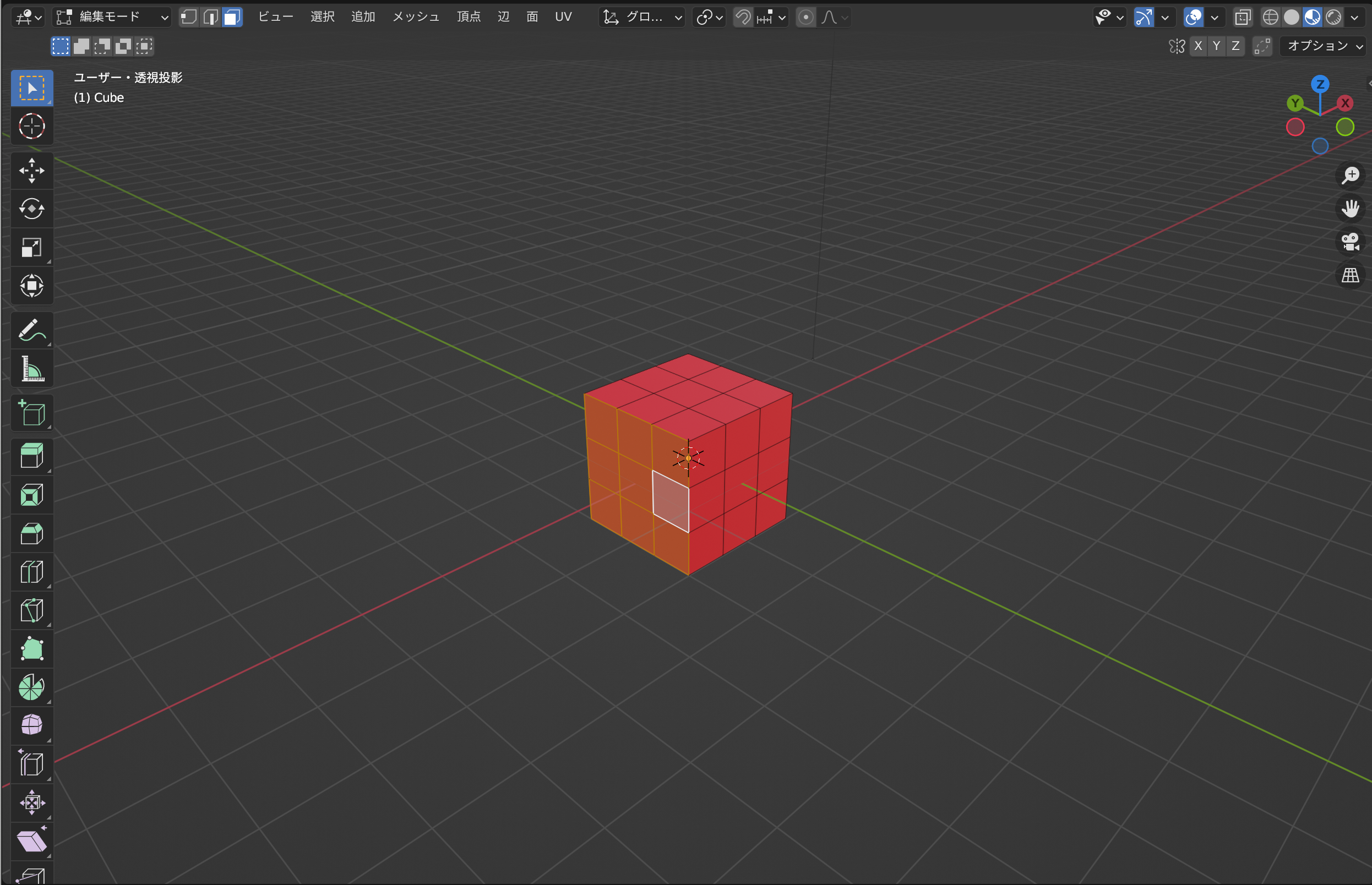Open the 選択 menu
This screenshot has width=1372, height=885.
click(323, 17)
